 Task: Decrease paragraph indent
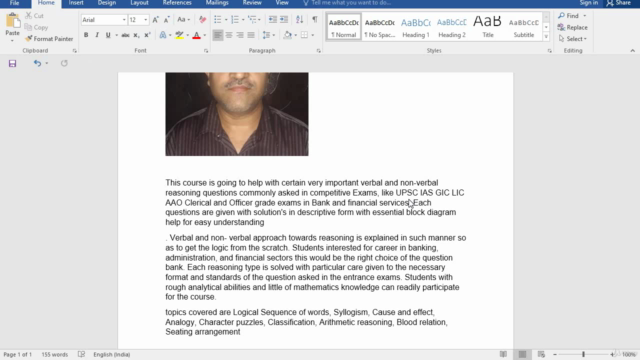click(273, 20)
